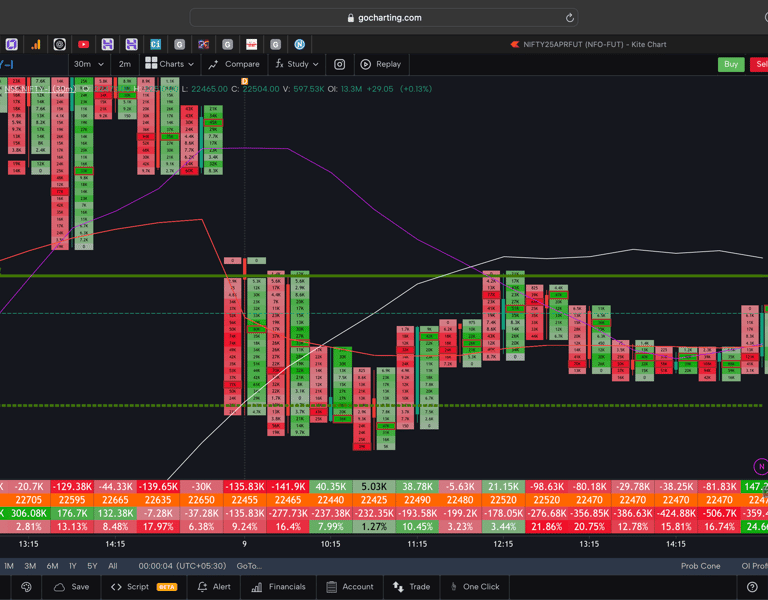Screen dimensions: 768x600
Task: Click the green Buy button
Action: [731, 64]
